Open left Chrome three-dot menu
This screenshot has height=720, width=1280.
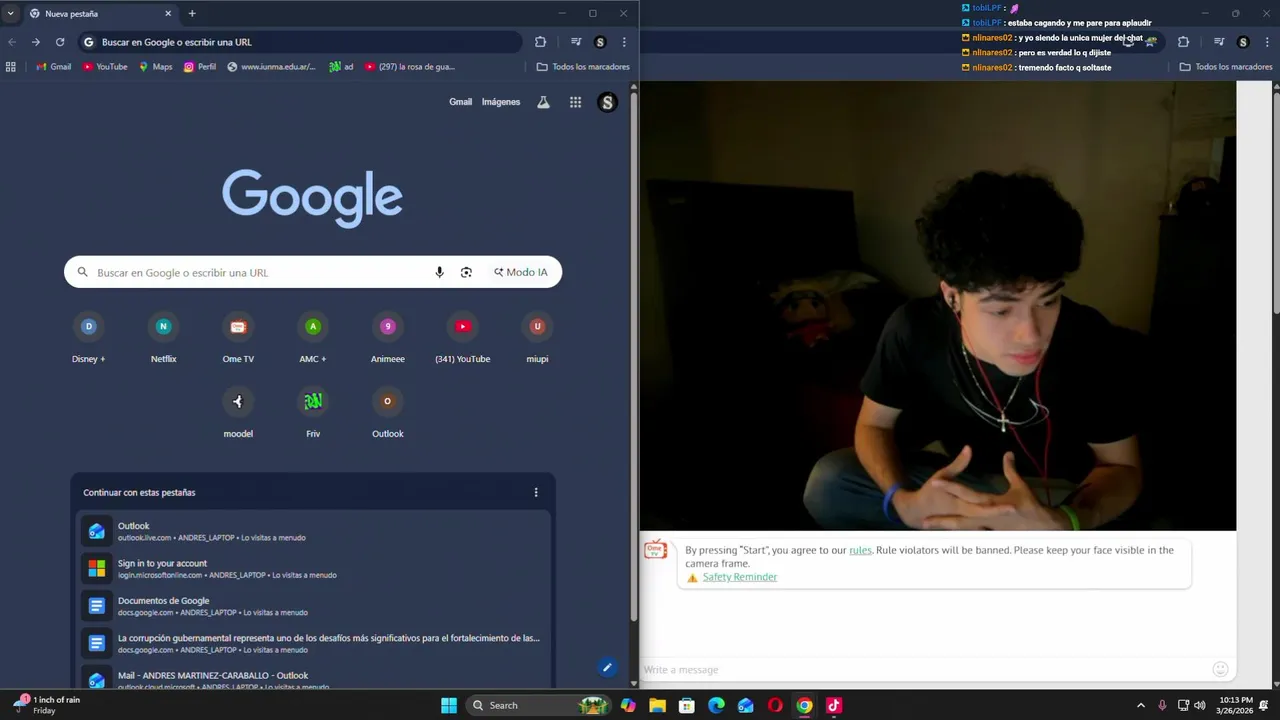pos(624,42)
